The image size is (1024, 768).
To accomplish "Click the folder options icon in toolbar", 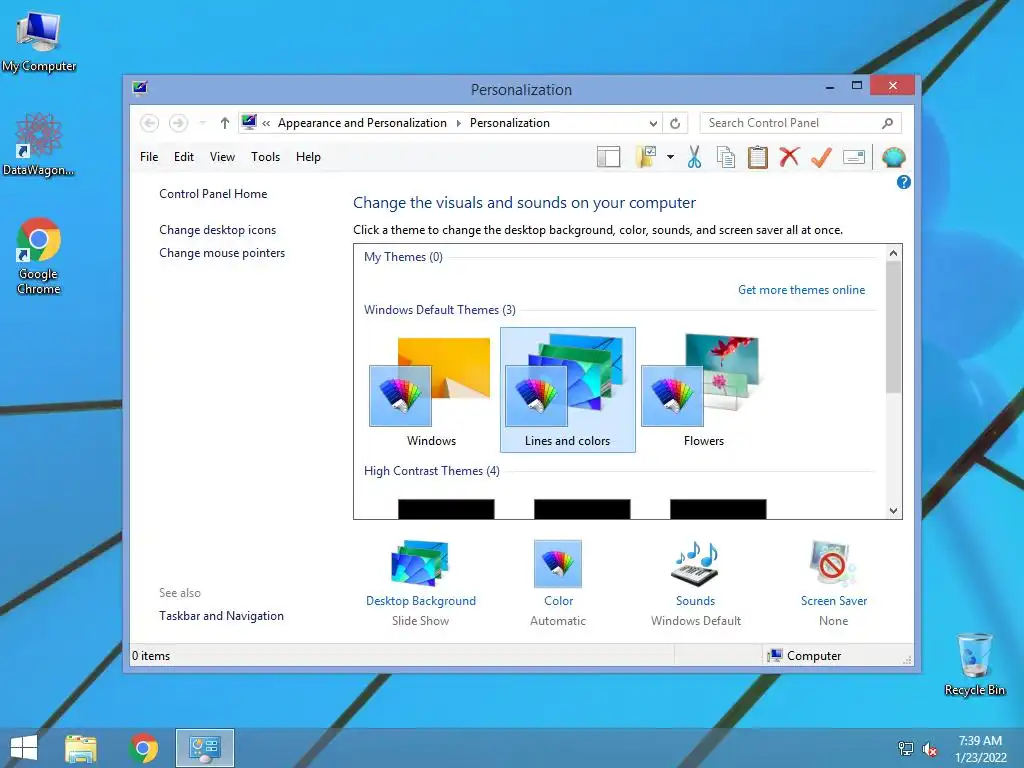I will 646,157.
